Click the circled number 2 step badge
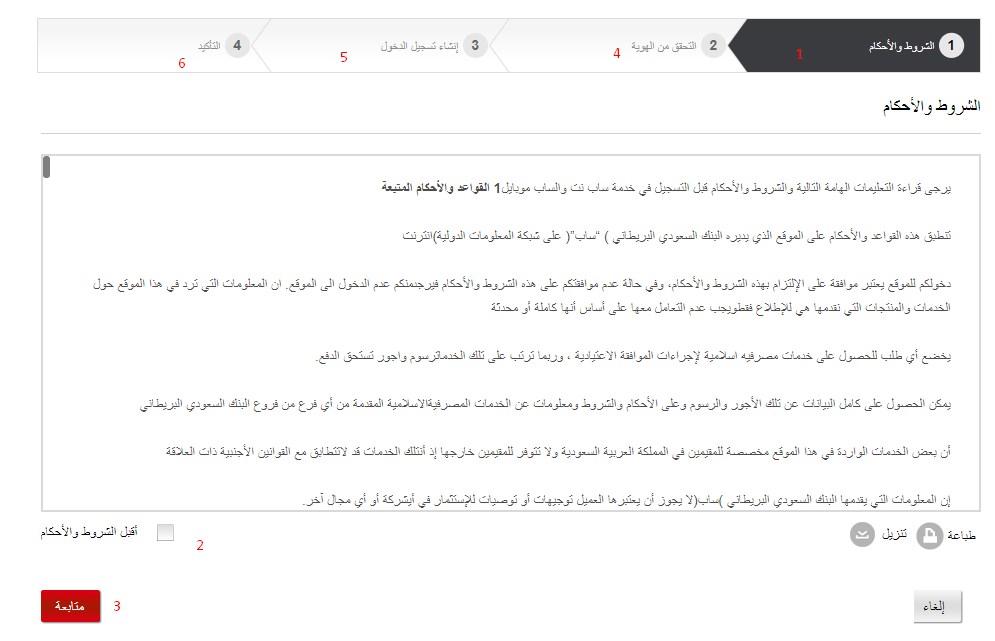 coord(713,46)
